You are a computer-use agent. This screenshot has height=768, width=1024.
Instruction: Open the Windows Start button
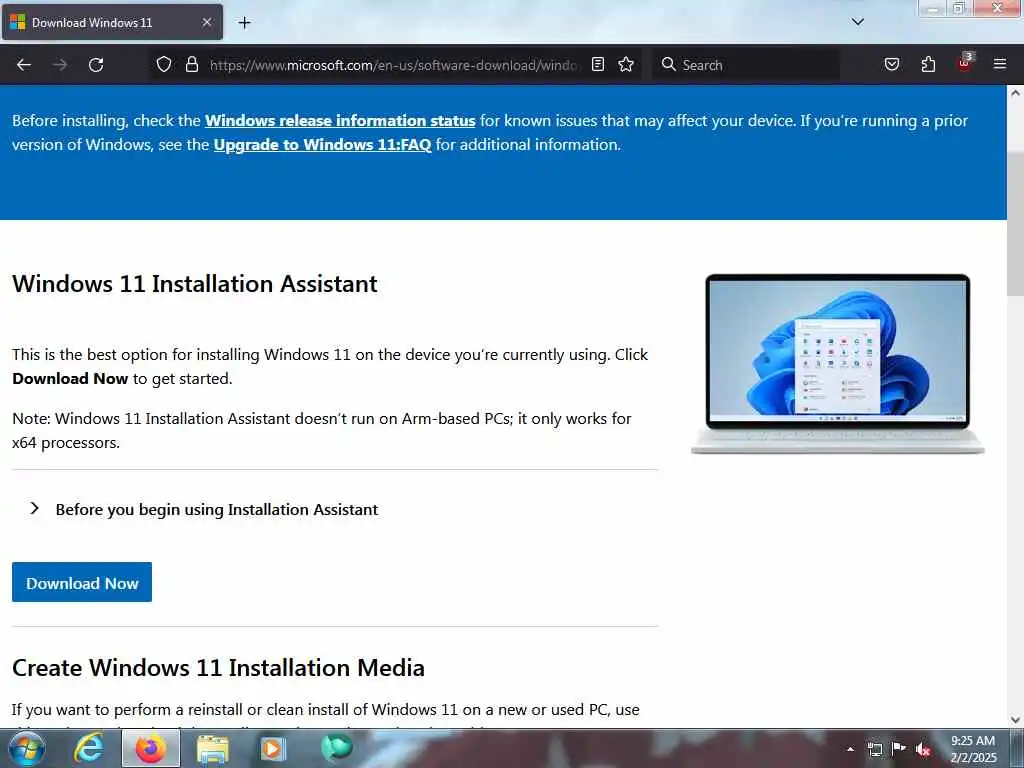(27, 749)
